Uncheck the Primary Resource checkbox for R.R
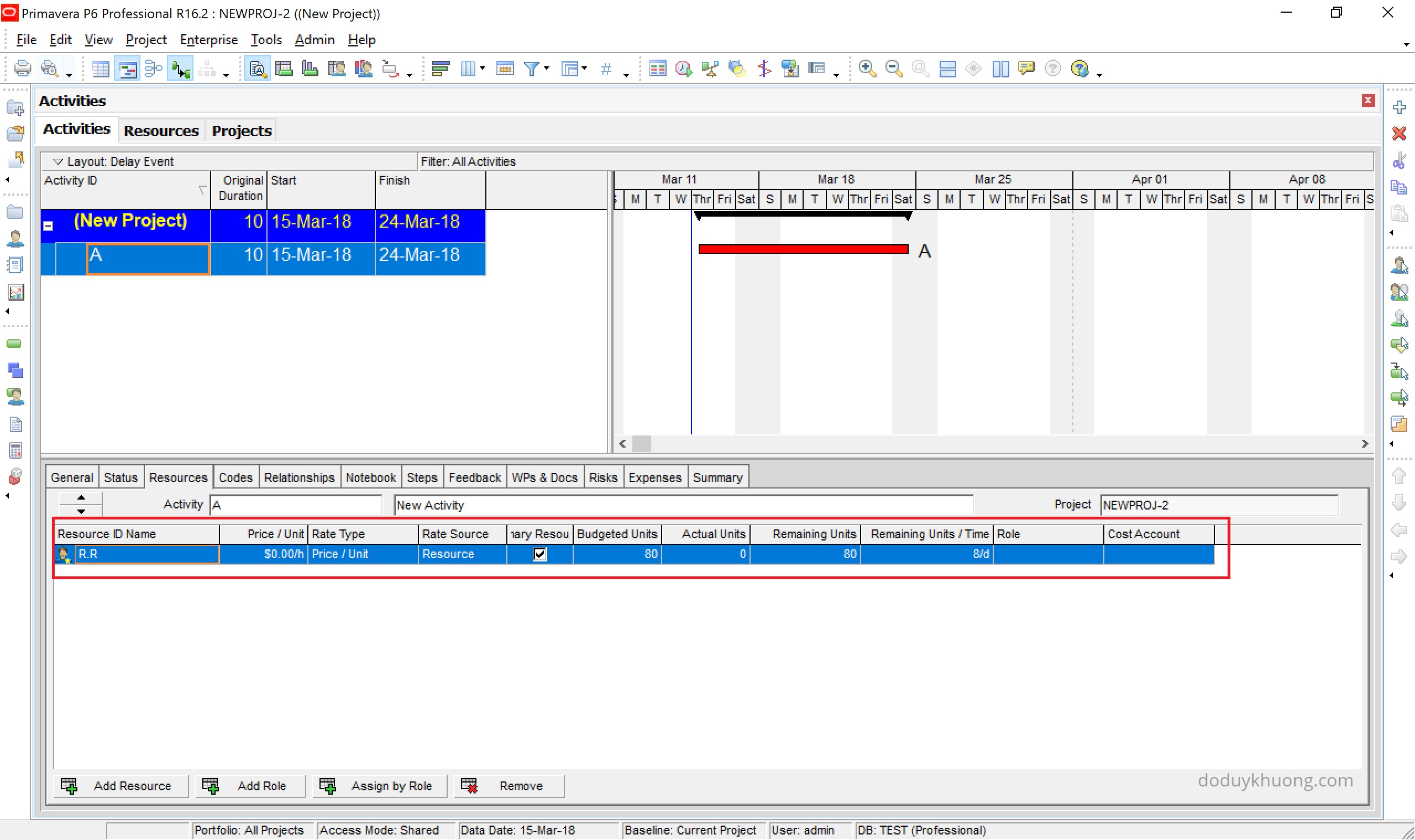This screenshot has height=840, width=1415. 539,554
